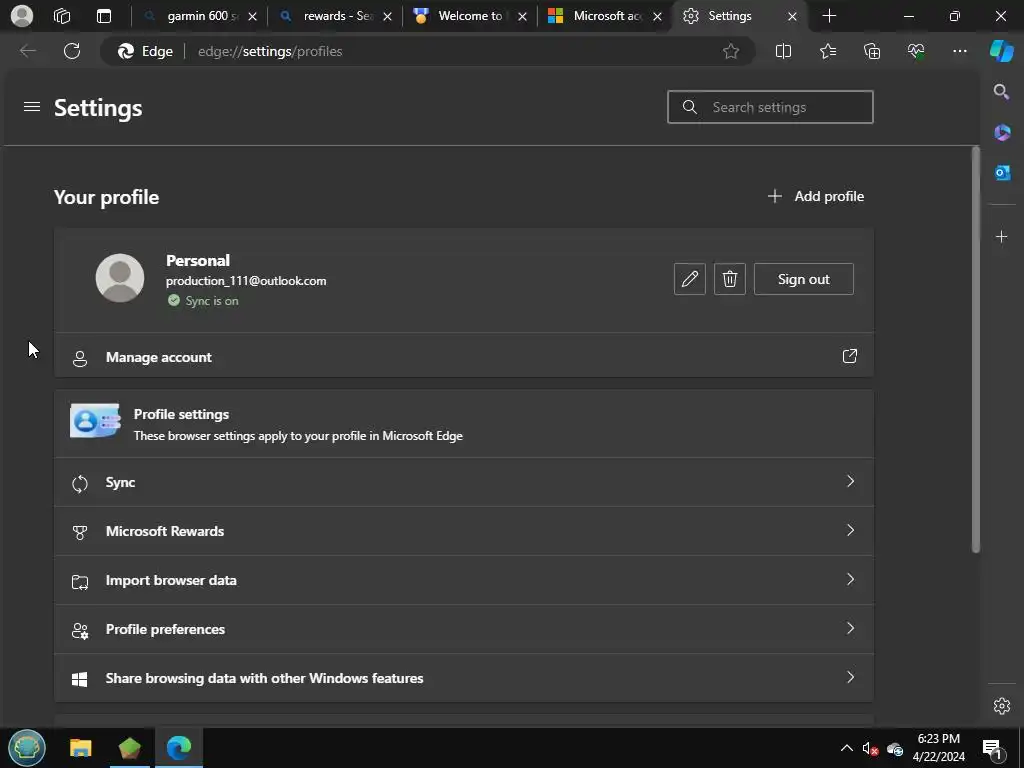Click the Personal profile avatar picture

[120, 278]
